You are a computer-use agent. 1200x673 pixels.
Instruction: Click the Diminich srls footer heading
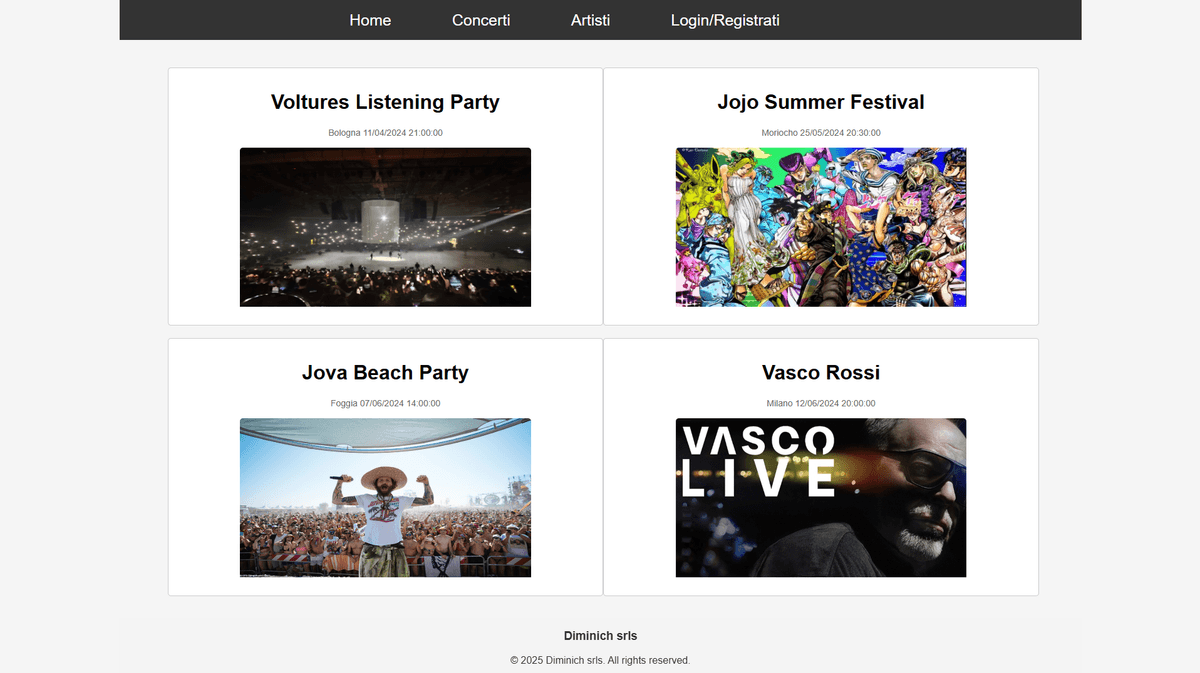pos(600,636)
